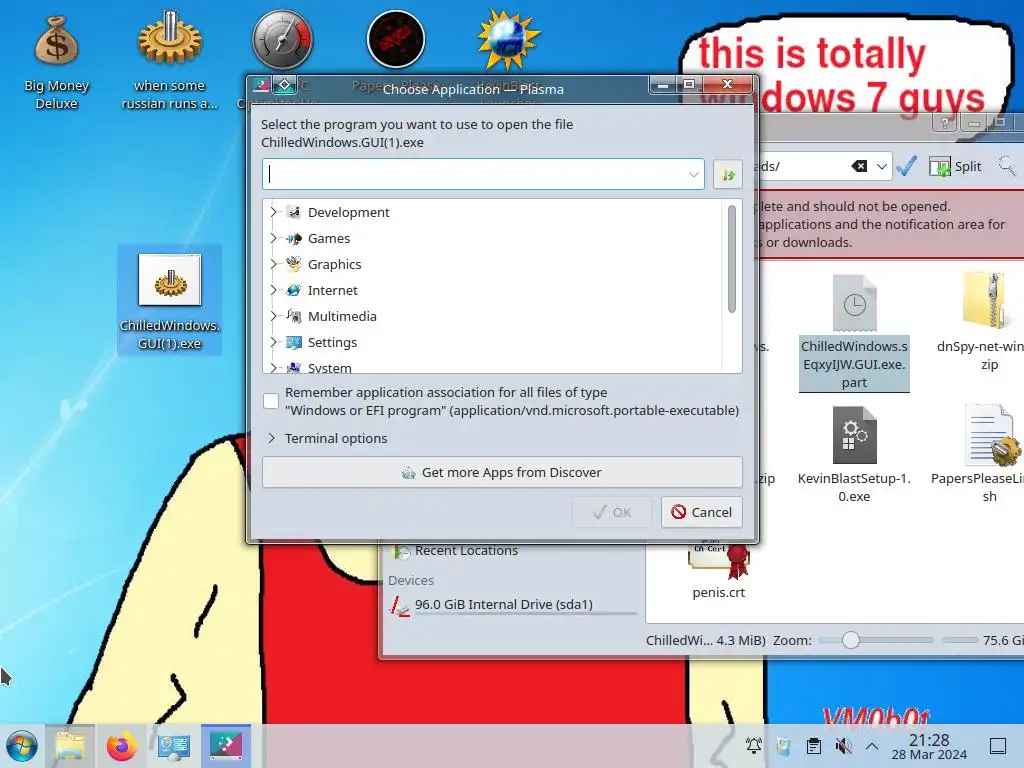Select penis.crt certificate file in Dolphin

pyautogui.click(x=718, y=568)
